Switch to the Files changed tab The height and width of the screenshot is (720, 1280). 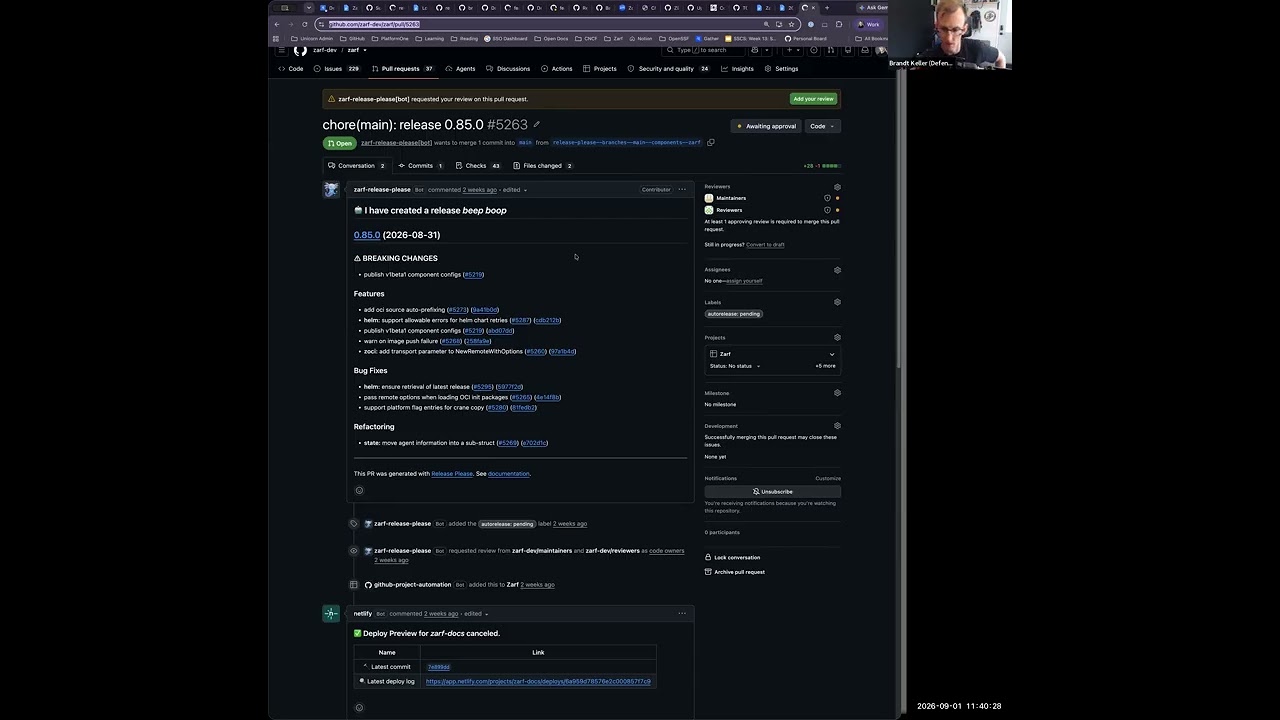pos(543,166)
